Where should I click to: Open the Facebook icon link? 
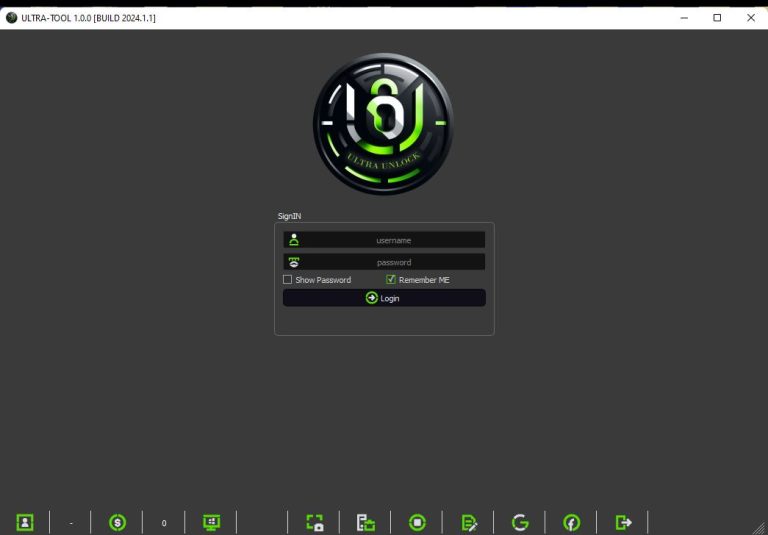pyautogui.click(x=571, y=522)
